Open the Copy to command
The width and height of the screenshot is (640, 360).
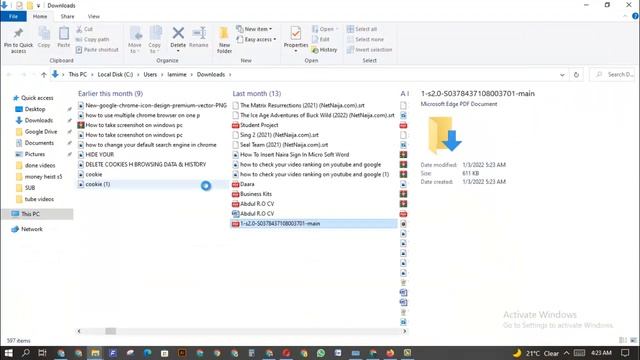[154, 40]
